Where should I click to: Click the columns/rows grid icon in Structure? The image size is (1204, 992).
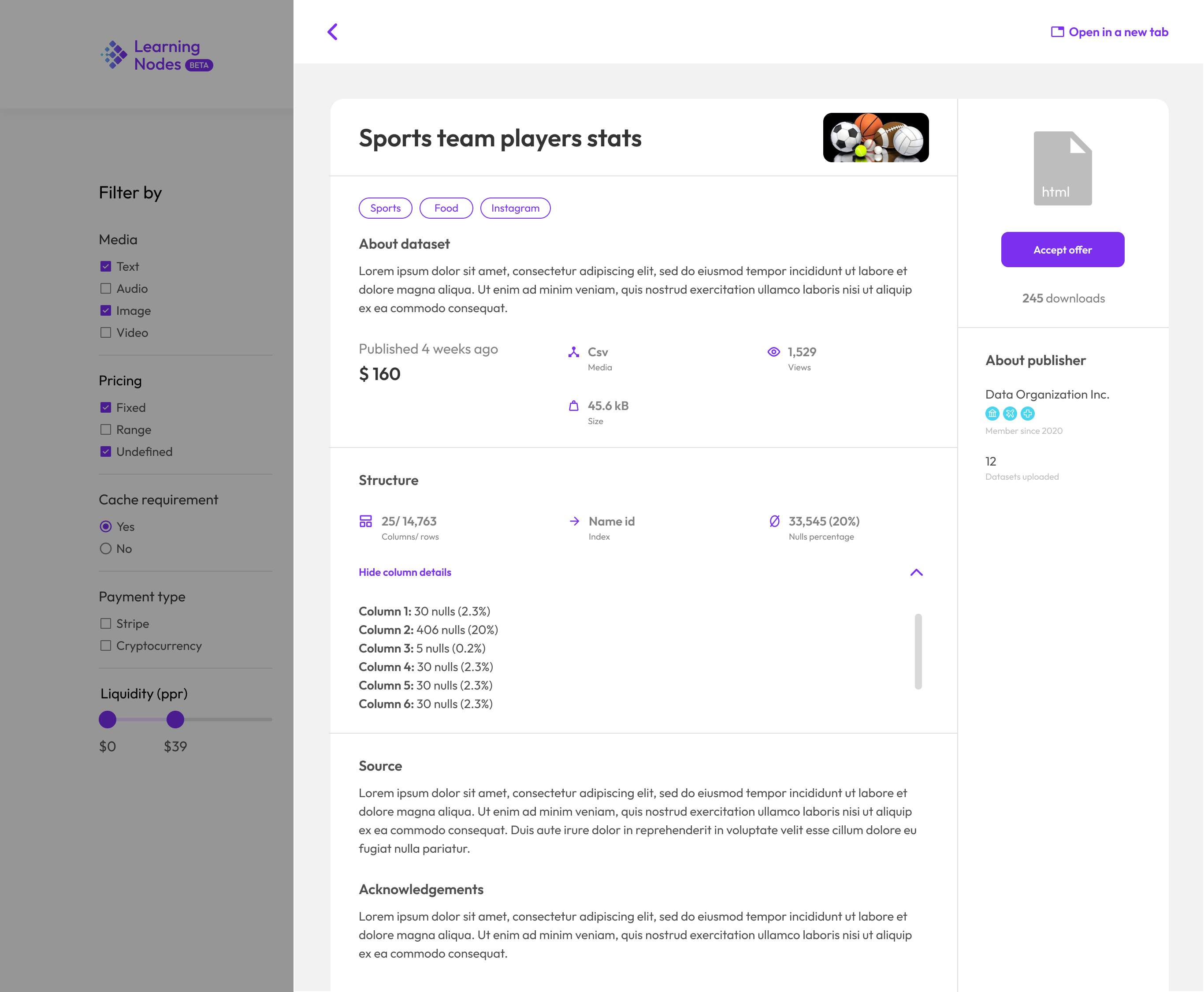(365, 521)
